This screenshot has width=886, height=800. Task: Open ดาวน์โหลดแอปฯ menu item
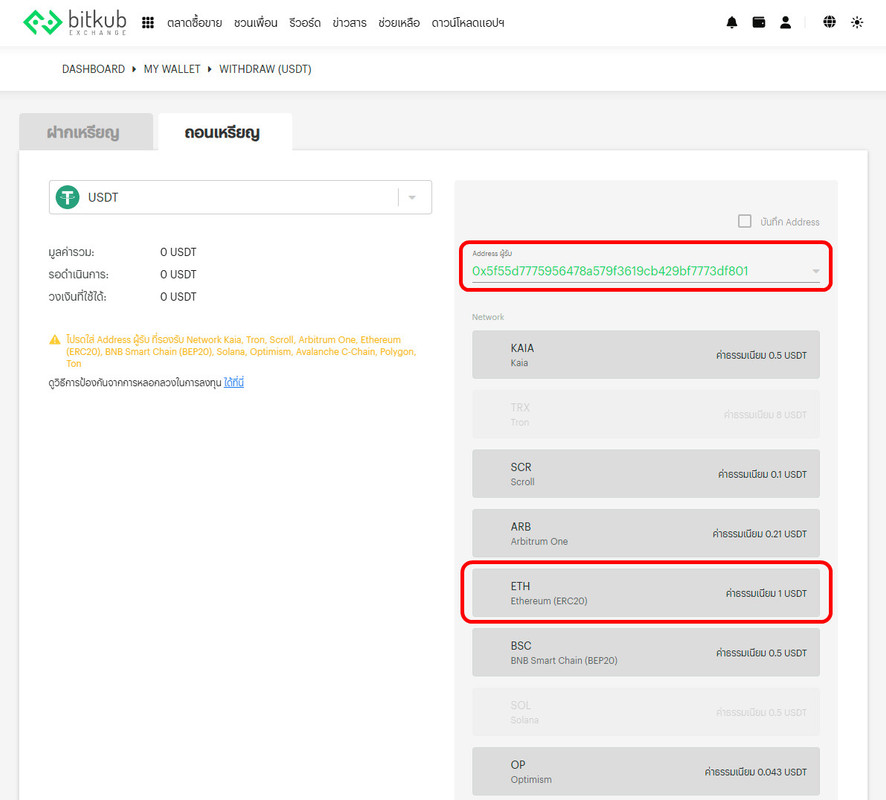point(468,23)
